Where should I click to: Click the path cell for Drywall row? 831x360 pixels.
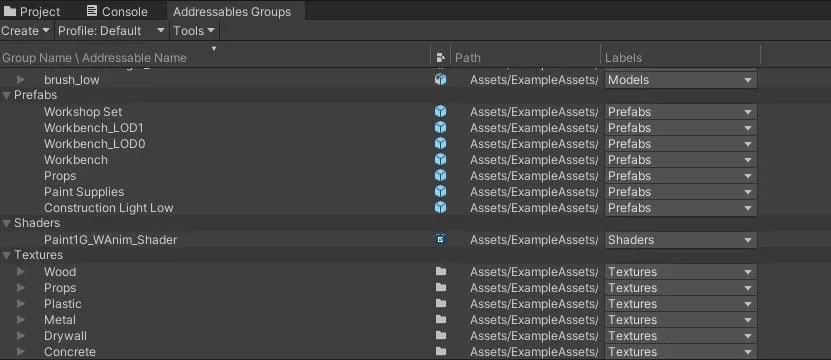534,336
